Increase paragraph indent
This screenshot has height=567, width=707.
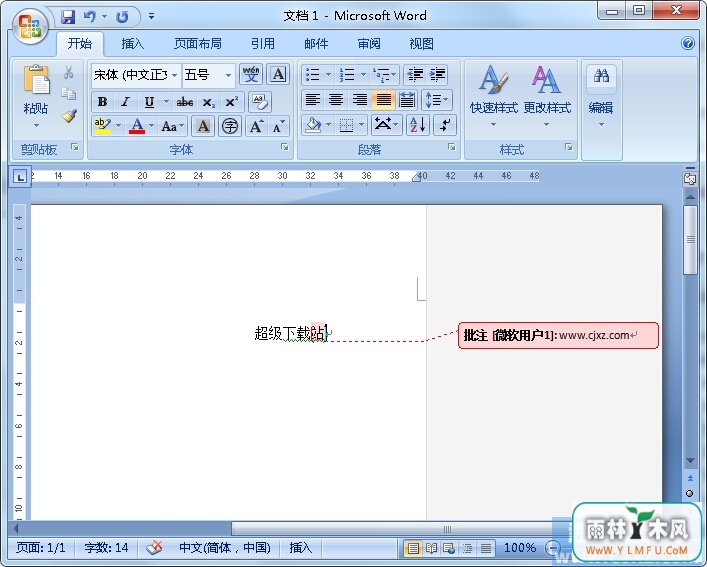pos(437,74)
